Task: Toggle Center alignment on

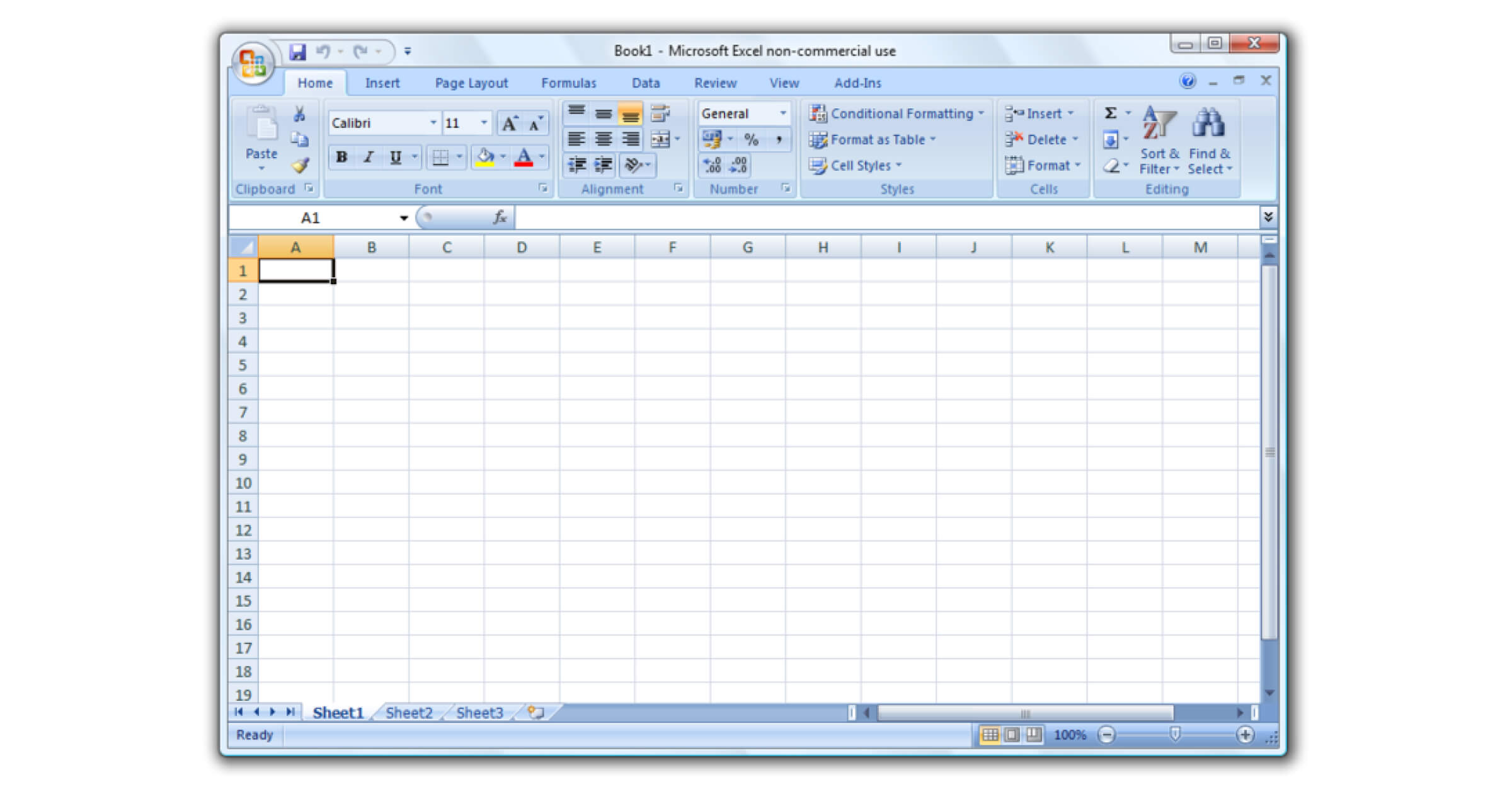Action: point(603,140)
